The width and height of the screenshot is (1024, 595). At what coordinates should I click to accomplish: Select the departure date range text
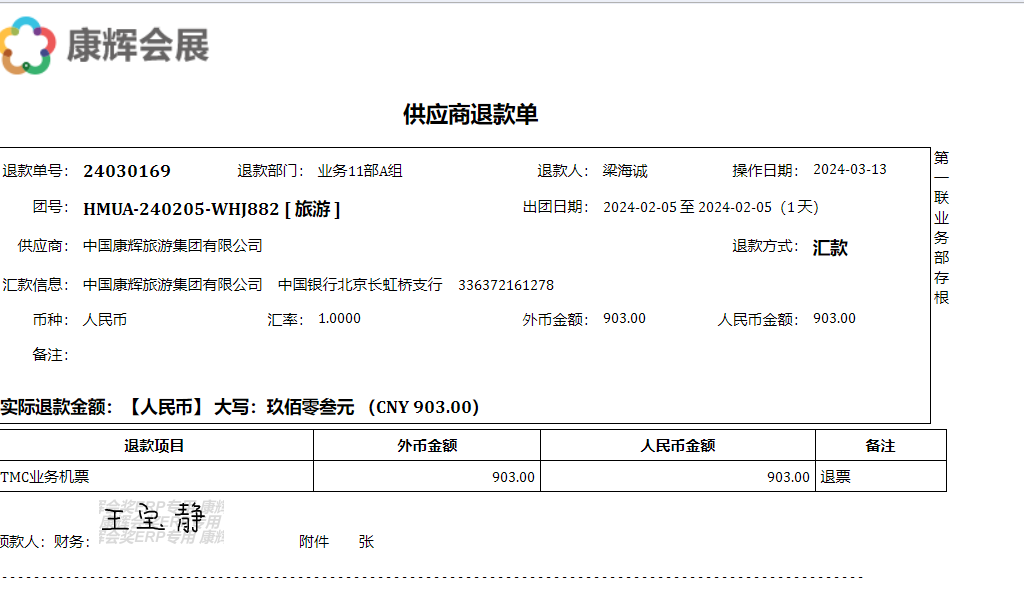[x=711, y=208]
